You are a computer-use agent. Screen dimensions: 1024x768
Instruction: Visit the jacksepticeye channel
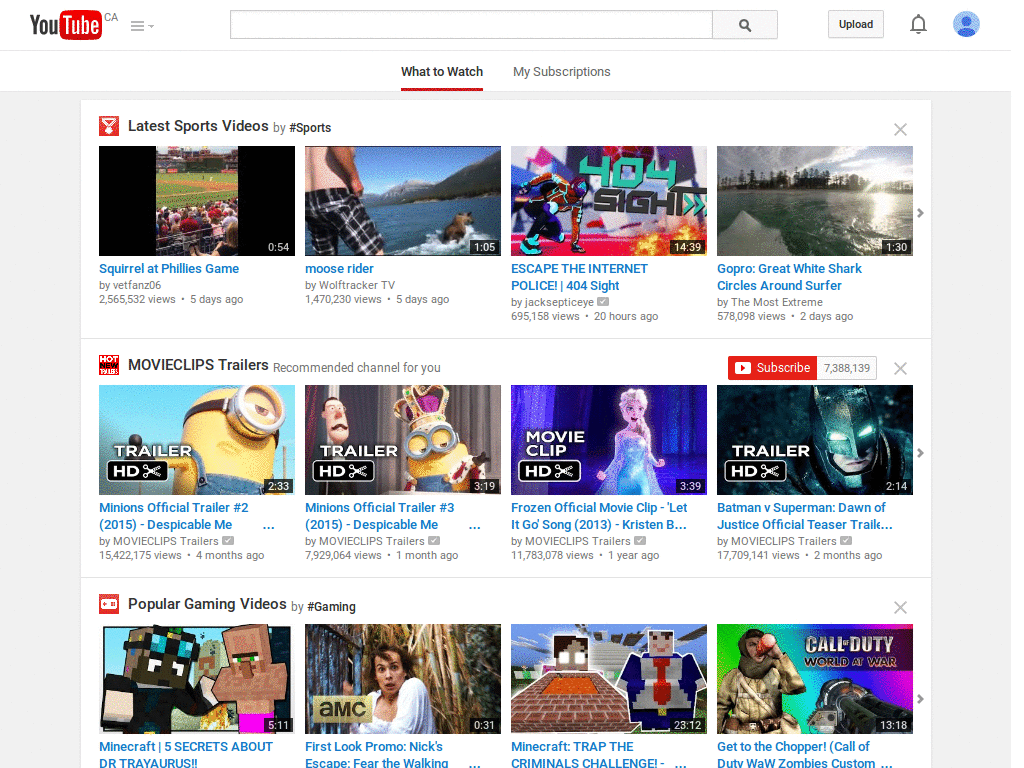point(560,302)
